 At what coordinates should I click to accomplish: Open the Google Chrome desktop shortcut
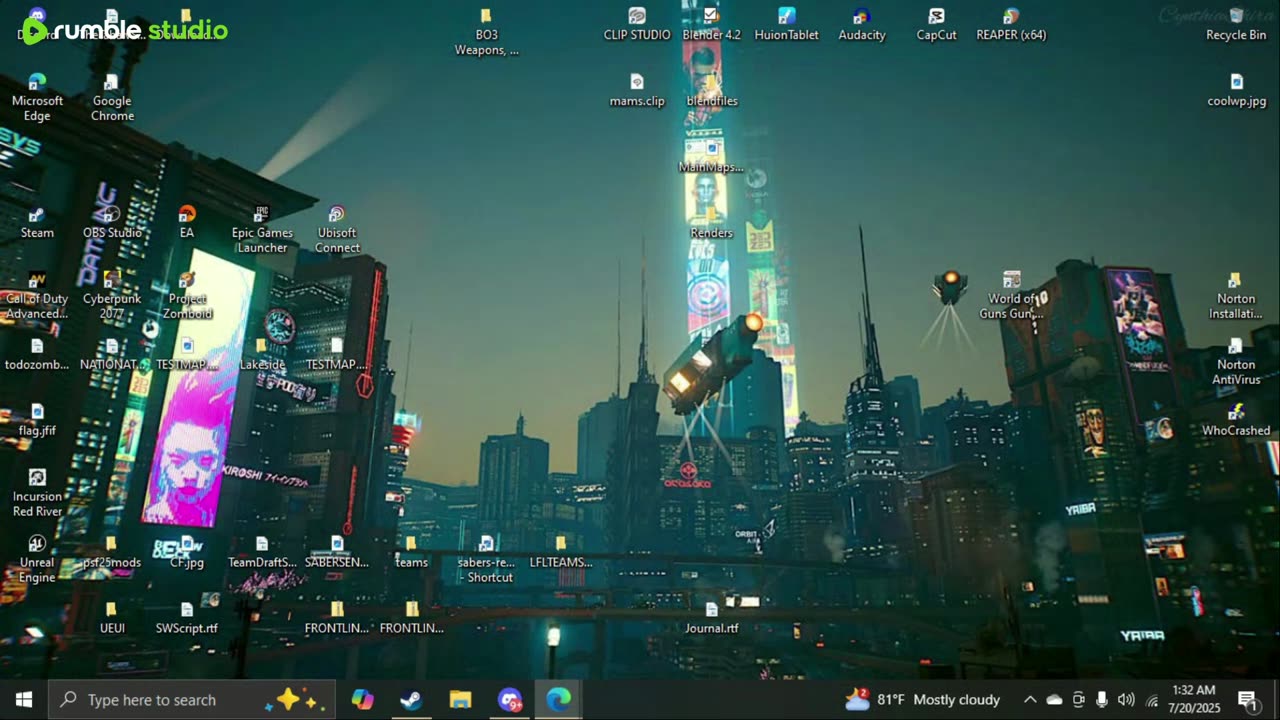click(112, 97)
